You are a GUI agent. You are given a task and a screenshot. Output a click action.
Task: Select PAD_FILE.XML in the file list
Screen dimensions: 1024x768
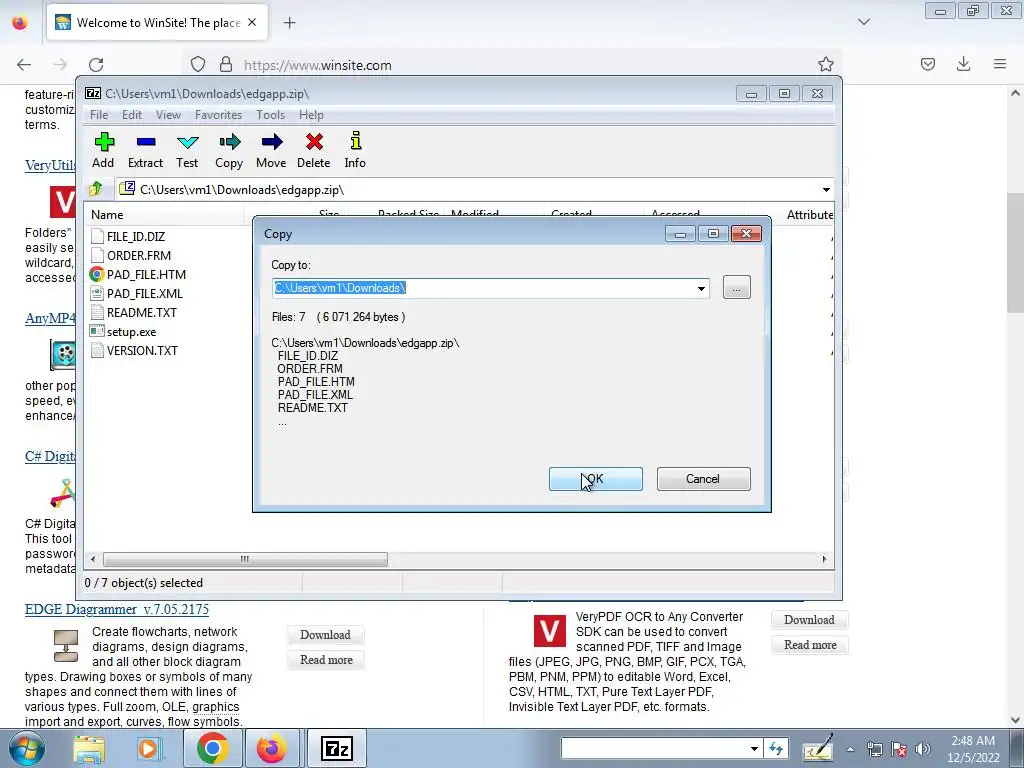click(145, 293)
